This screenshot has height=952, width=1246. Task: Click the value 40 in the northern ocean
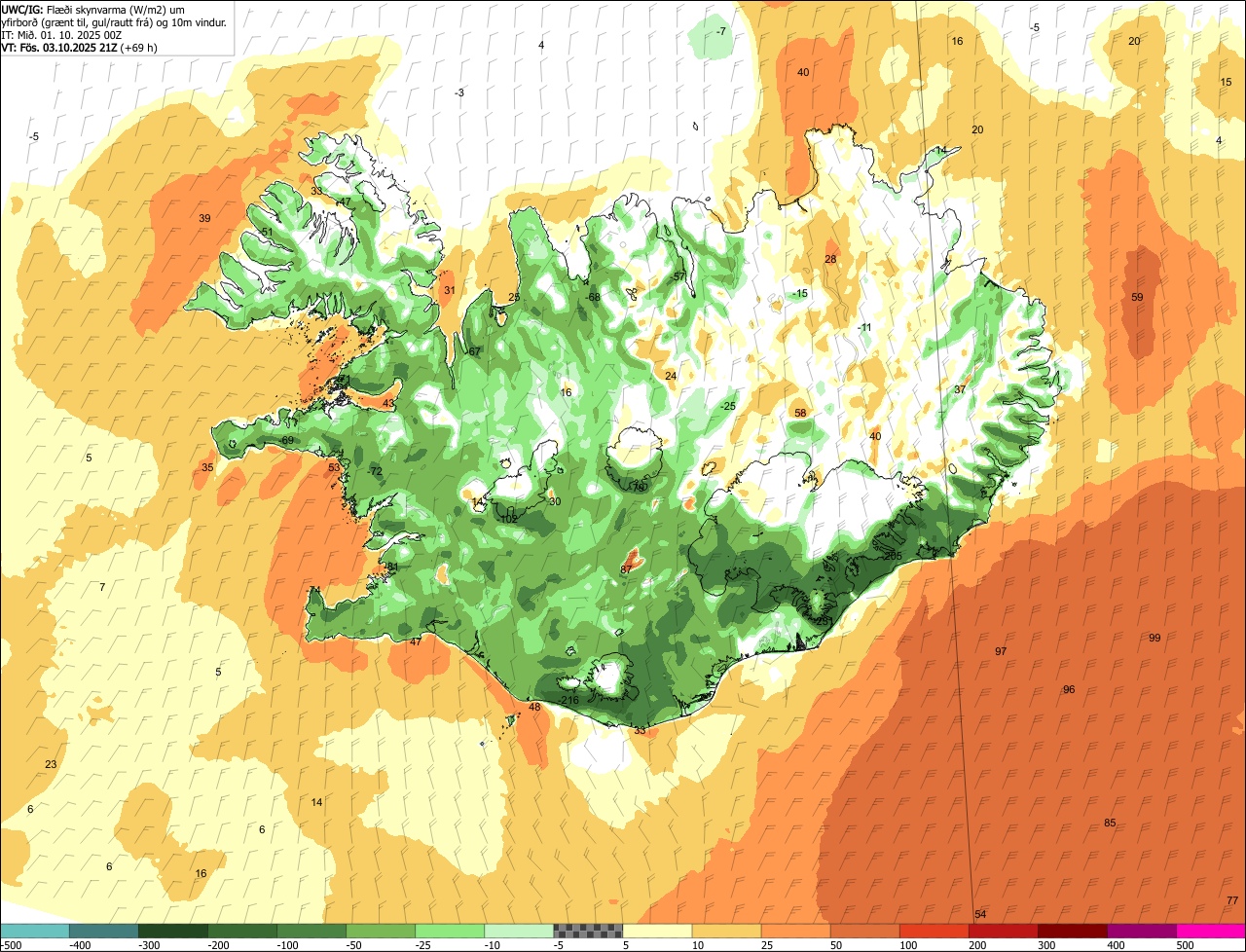803,73
